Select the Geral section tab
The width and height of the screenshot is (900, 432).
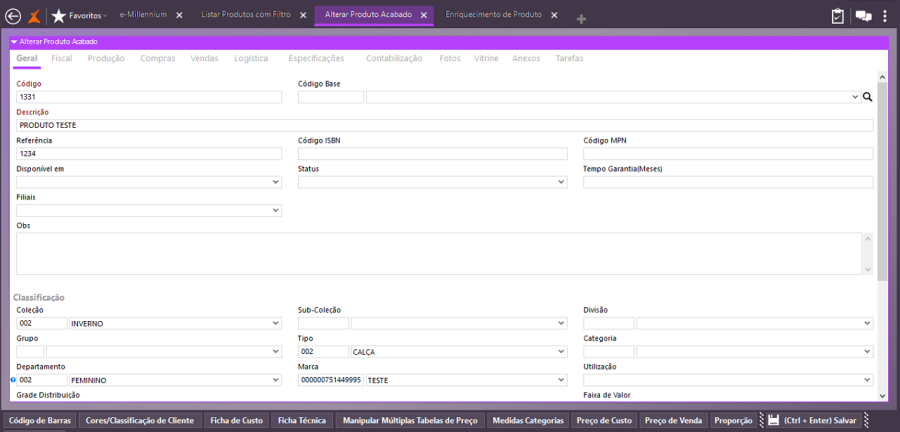pos(27,59)
